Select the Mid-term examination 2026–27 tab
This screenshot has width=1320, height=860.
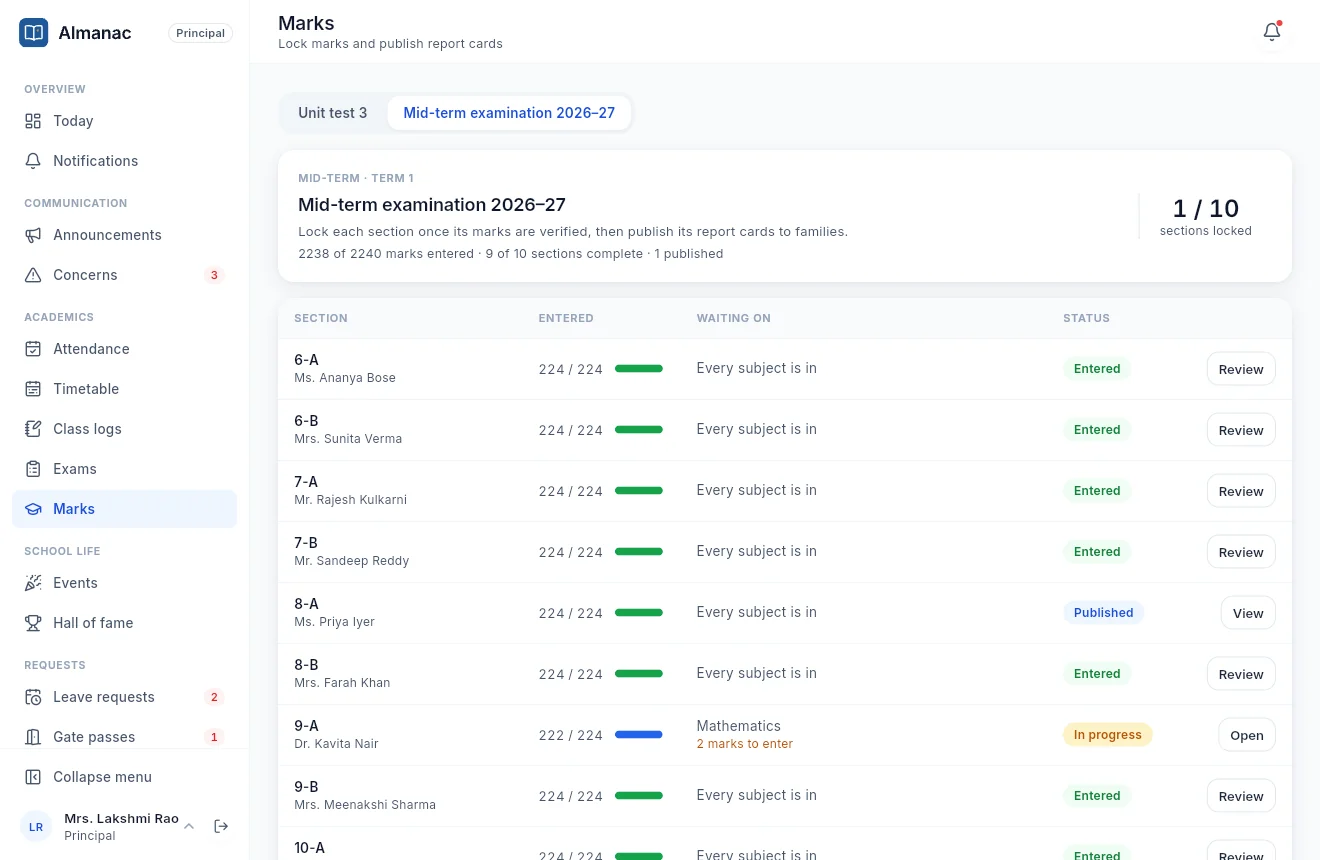[x=509, y=113]
